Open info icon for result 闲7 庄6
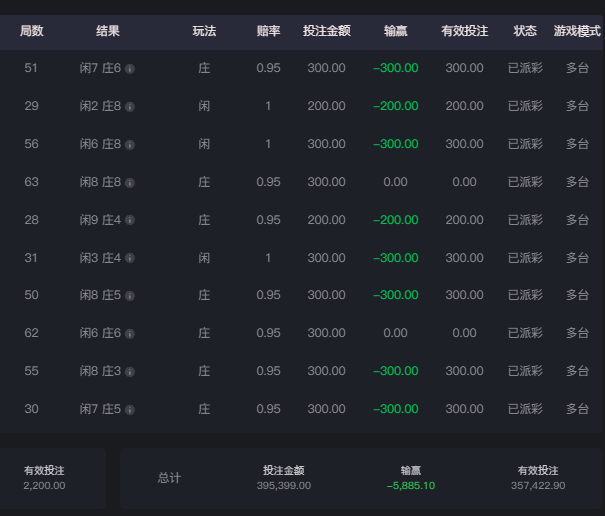The image size is (605, 516). coord(130,69)
